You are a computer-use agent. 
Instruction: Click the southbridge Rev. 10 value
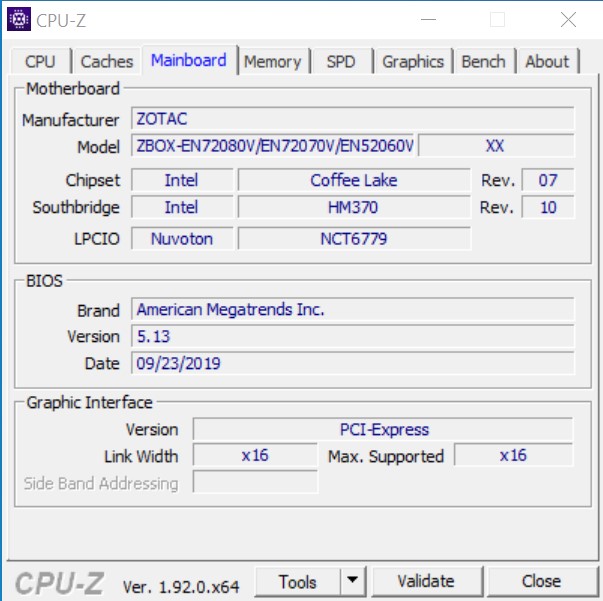coord(548,207)
